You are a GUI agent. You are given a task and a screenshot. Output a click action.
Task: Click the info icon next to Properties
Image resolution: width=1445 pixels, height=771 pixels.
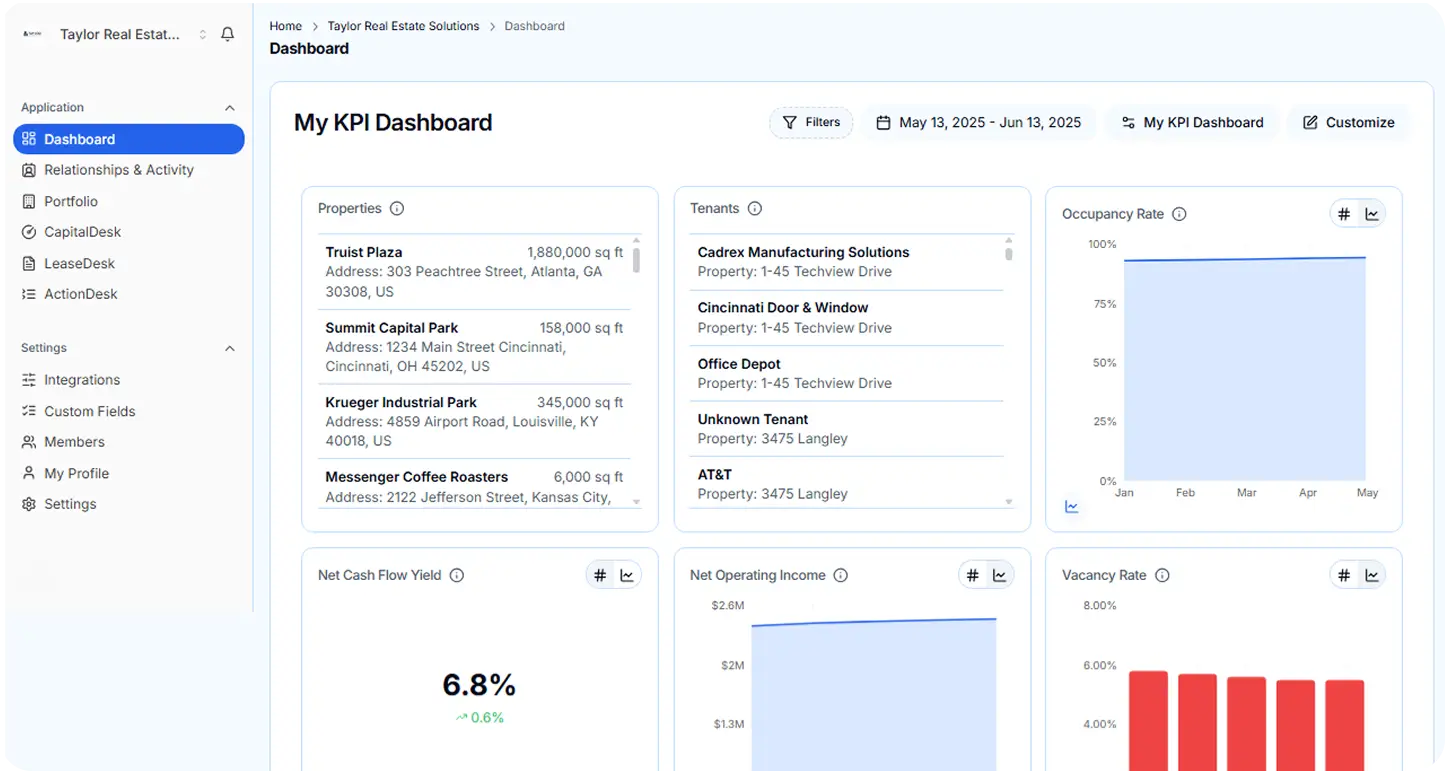pyautogui.click(x=397, y=209)
